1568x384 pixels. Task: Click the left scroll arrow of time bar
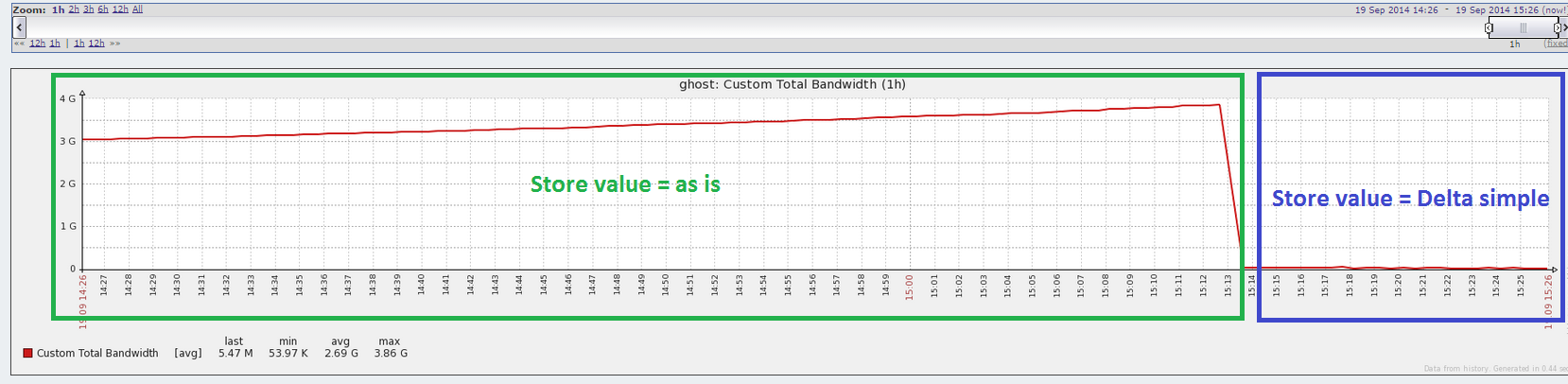(x=19, y=27)
